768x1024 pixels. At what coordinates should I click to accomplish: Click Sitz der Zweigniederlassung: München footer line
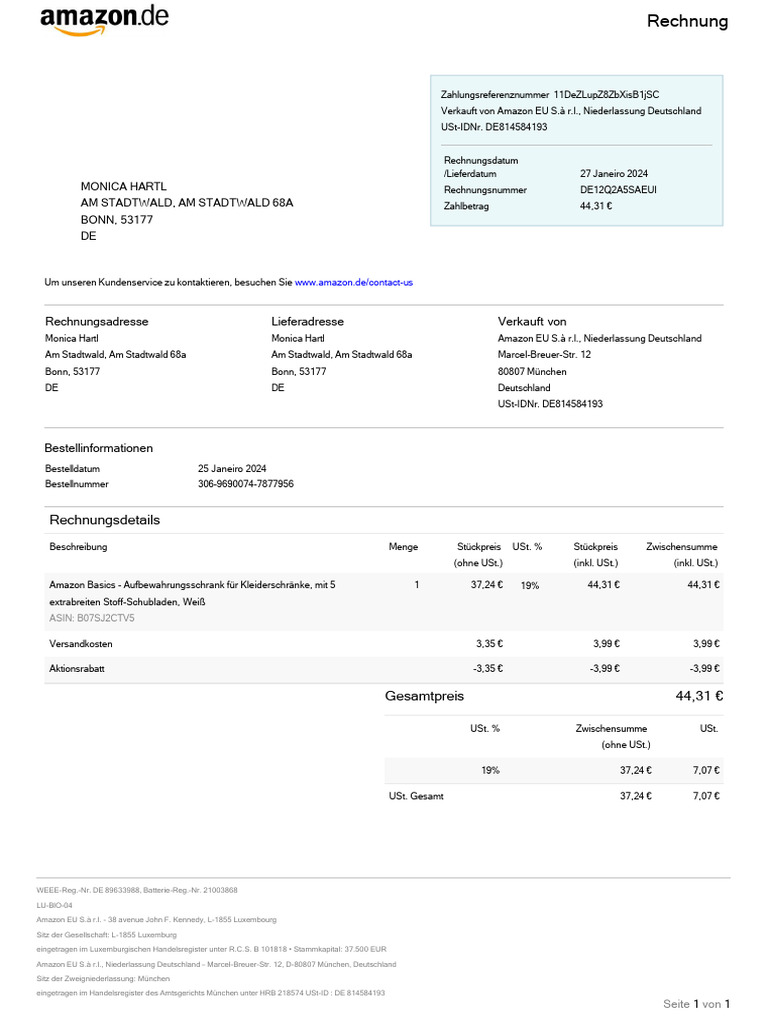(103, 978)
